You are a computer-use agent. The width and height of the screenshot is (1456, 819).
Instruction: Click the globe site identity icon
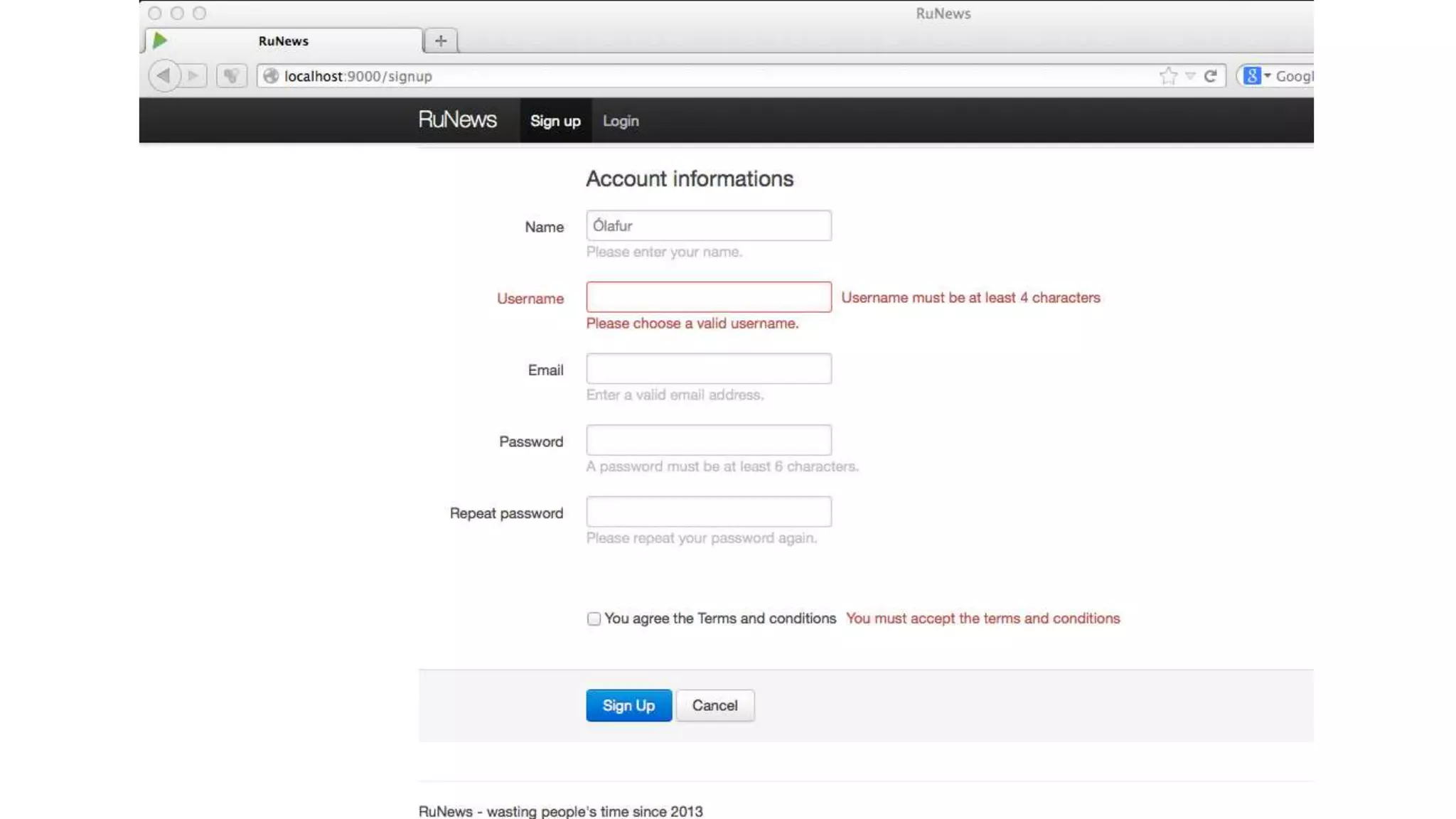click(x=271, y=75)
